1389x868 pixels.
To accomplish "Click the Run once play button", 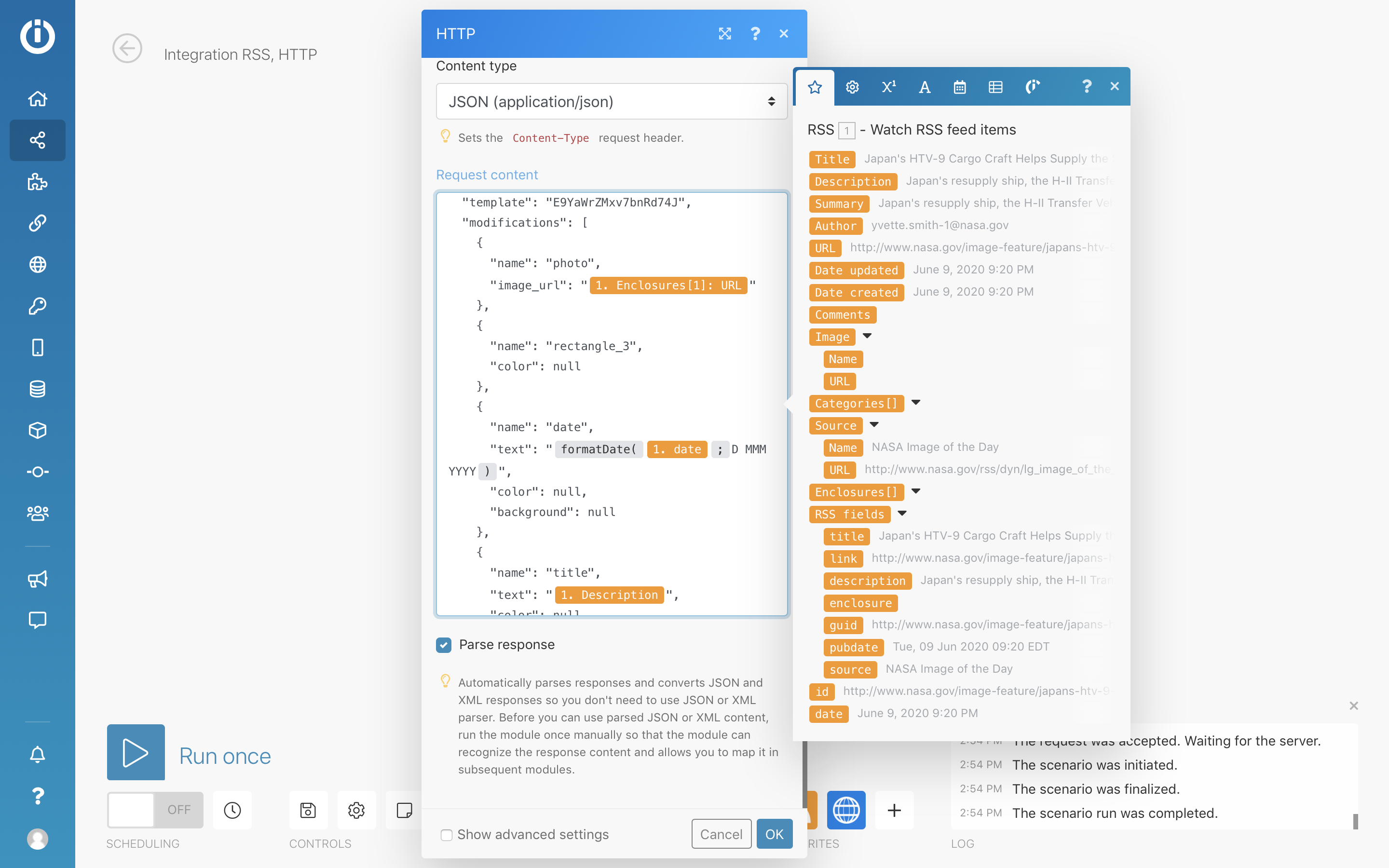I will coord(136,752).
